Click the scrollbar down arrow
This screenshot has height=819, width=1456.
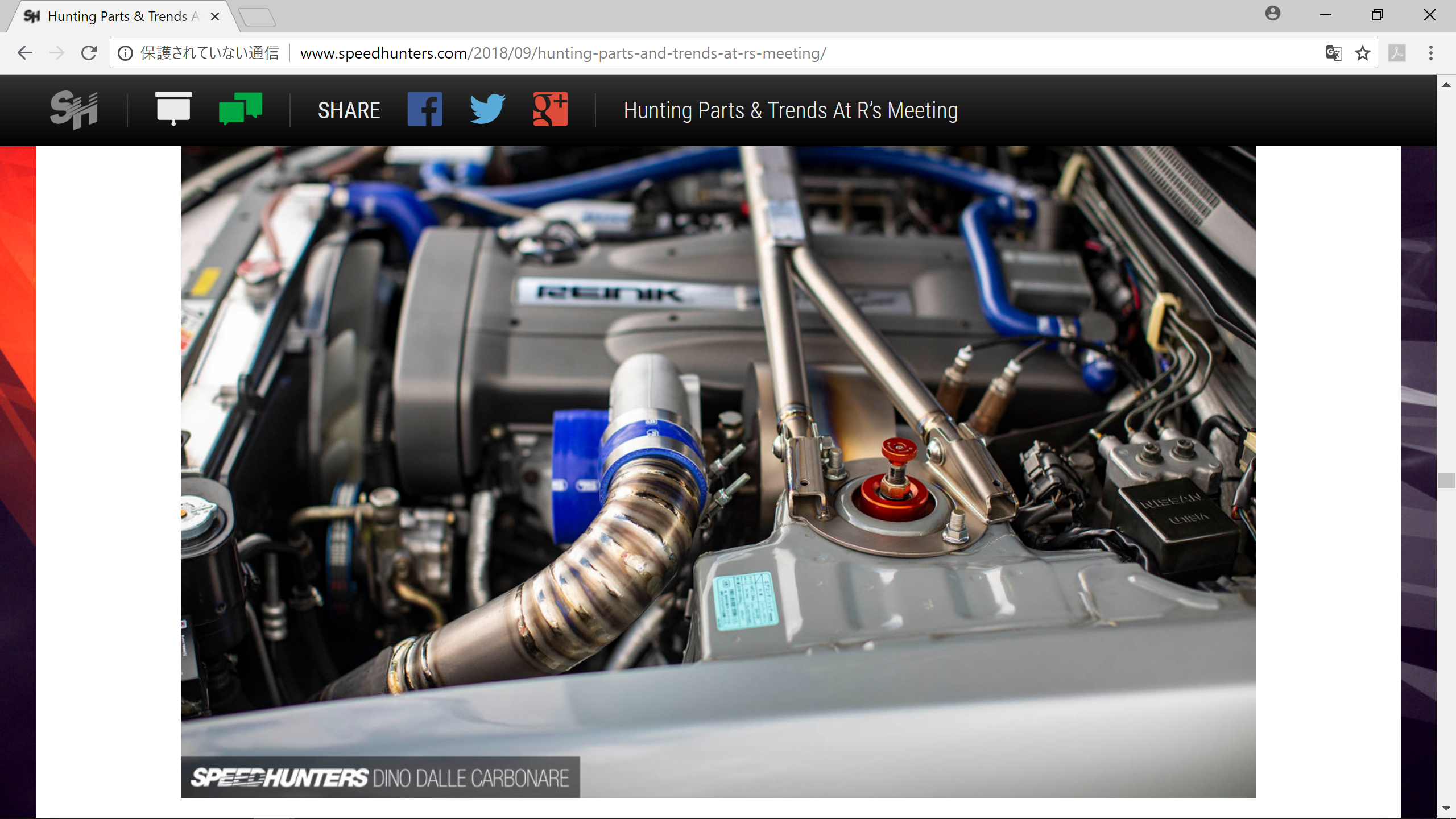click(1446, 808)
